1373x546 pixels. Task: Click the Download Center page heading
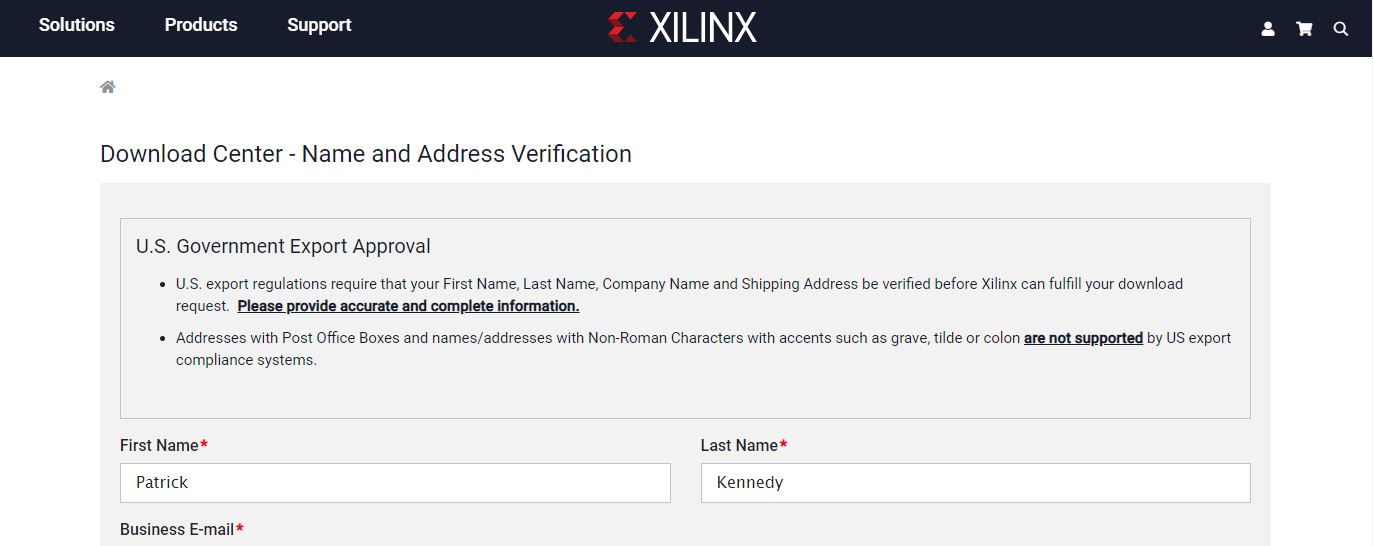pyautogui.click(x=366, y=154)
